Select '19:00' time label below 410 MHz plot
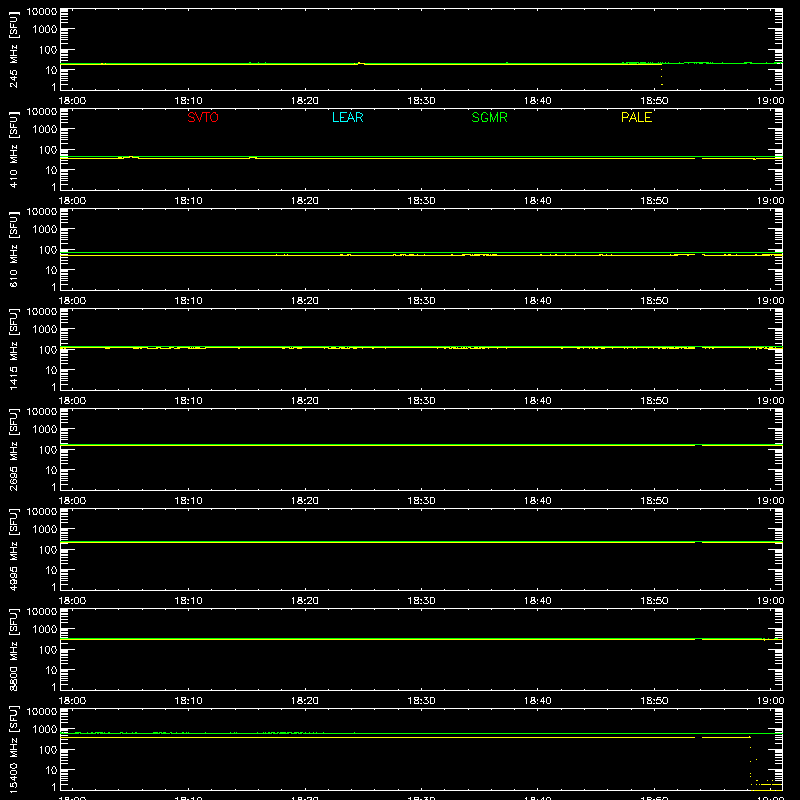The image size is (800, 800). (x=770, y=201)
